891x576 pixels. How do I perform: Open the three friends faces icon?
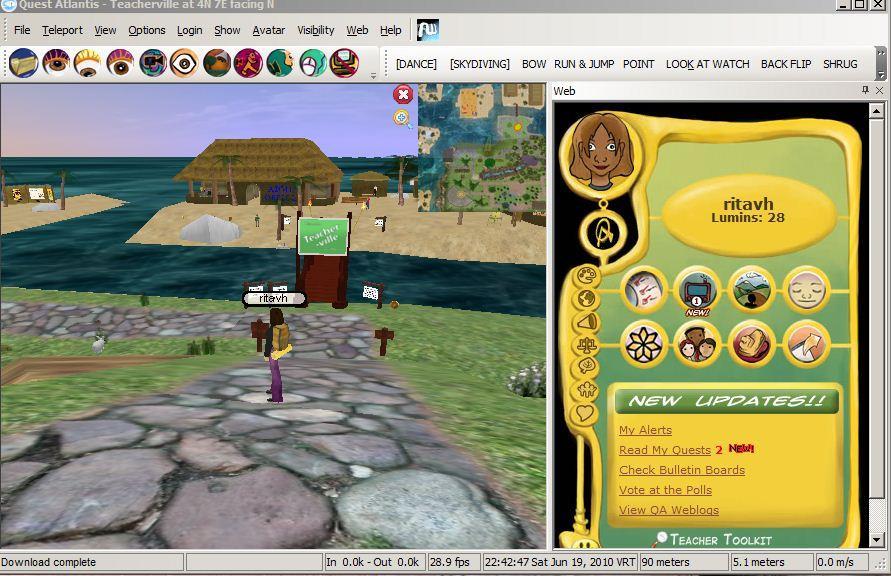697,344
